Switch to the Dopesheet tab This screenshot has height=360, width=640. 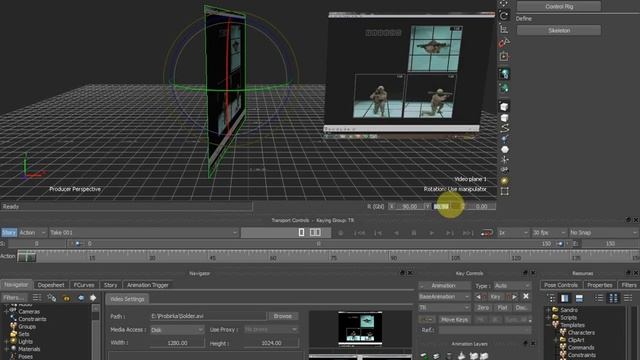pyautogui.click(x=51, y=285)
